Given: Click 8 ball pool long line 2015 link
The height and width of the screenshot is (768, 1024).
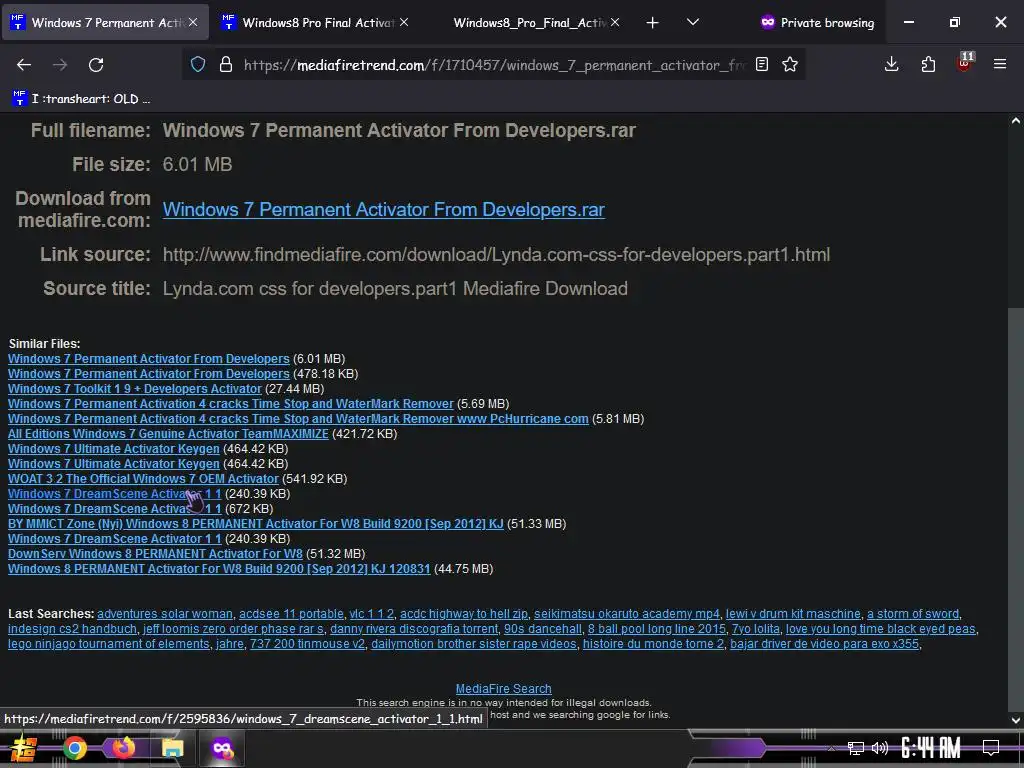Looking at the screenshot, I should [x=656, y=629].
